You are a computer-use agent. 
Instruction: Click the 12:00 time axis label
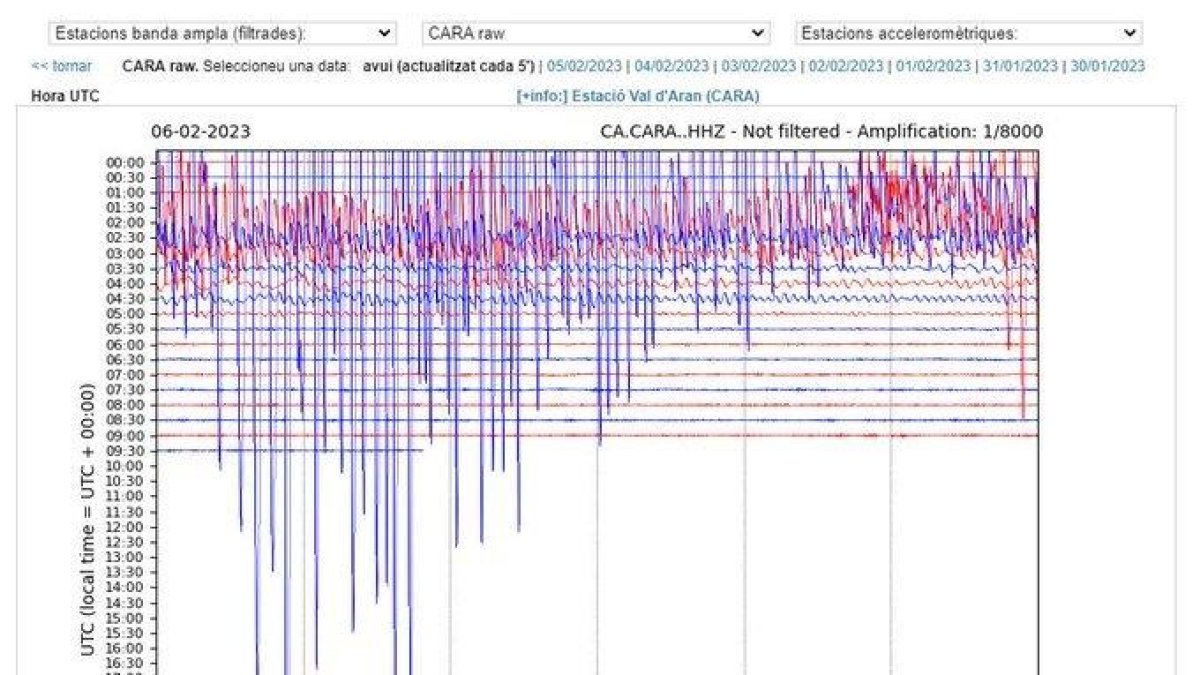pos(126,526)
